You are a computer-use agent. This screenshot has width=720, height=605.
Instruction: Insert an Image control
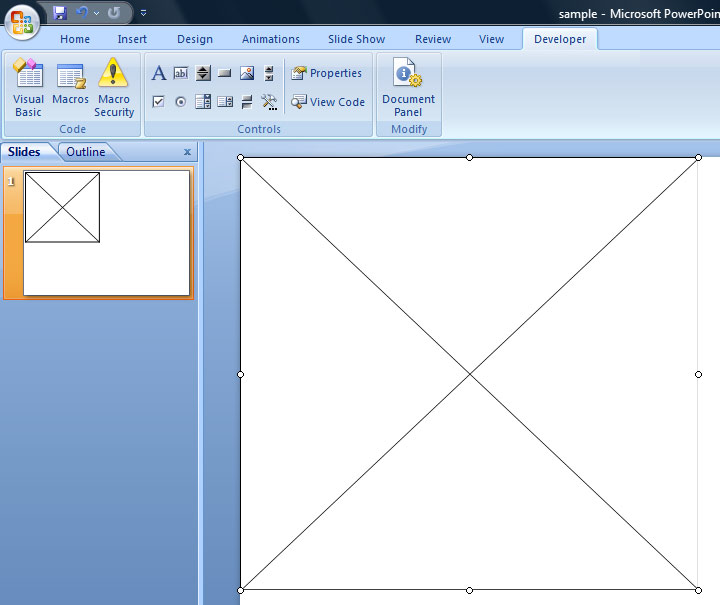[x=247, y=73]
